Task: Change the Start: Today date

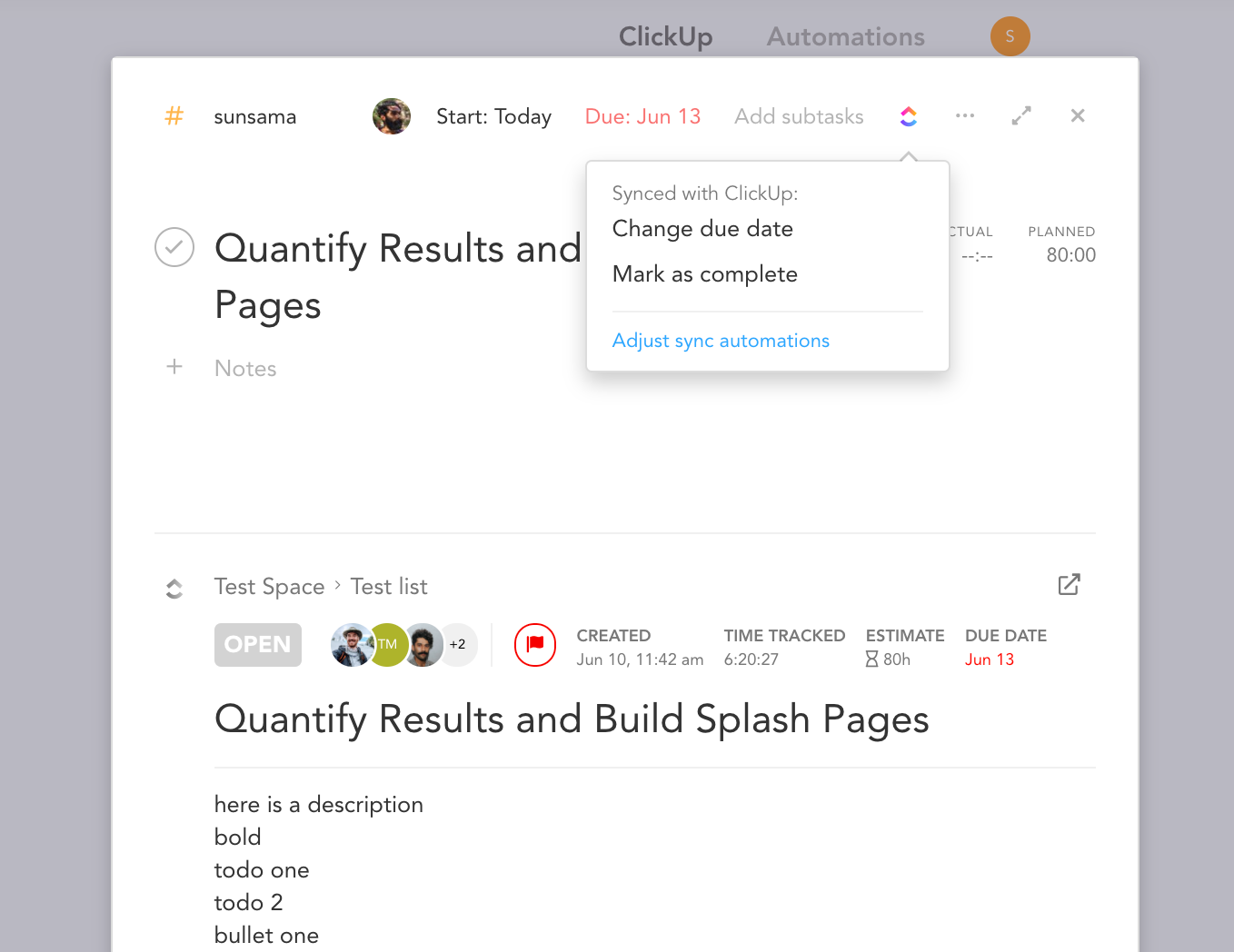Action: tap(493, 116)
